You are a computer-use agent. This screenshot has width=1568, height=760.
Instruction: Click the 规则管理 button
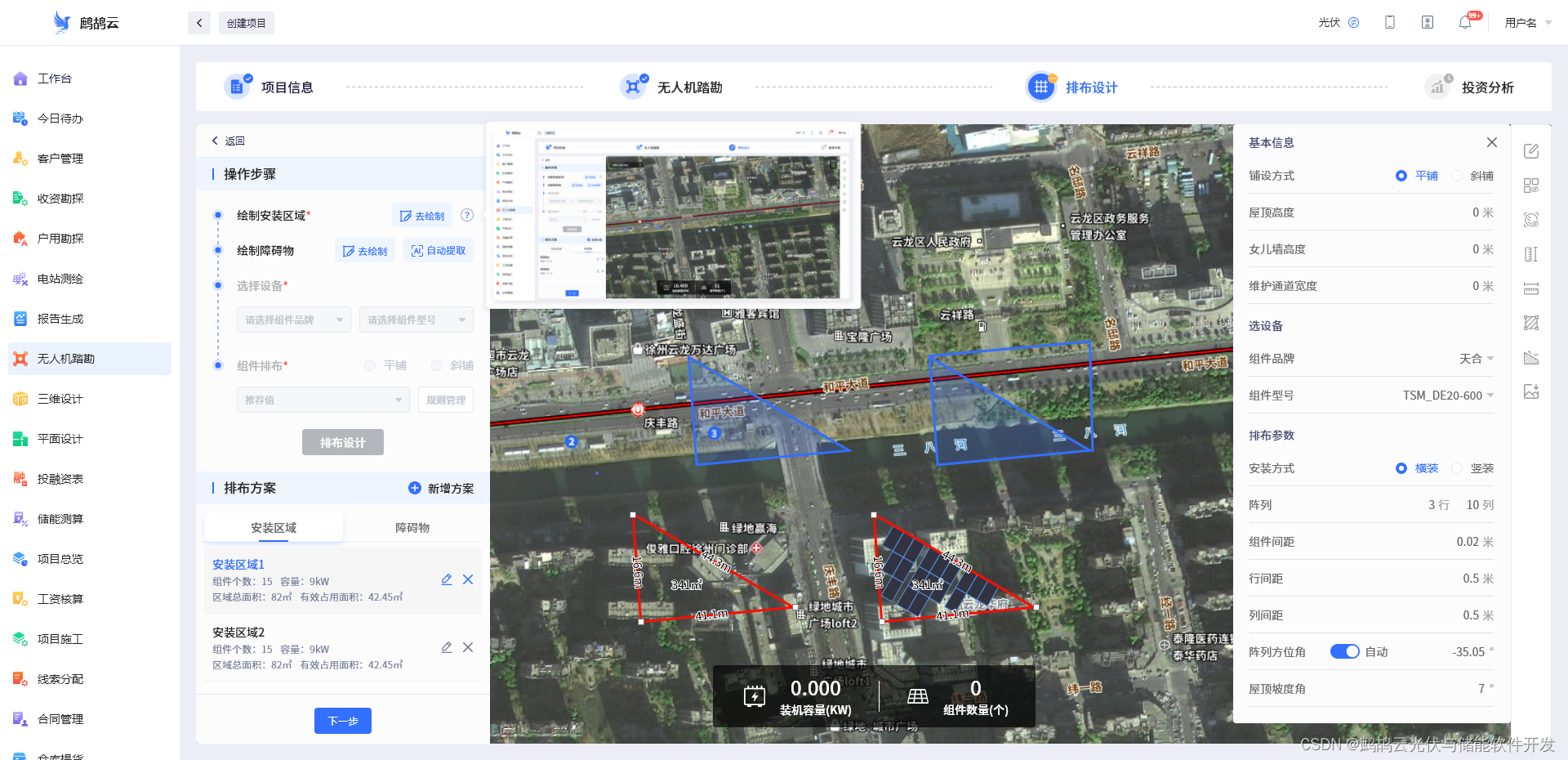pos(446,400)
